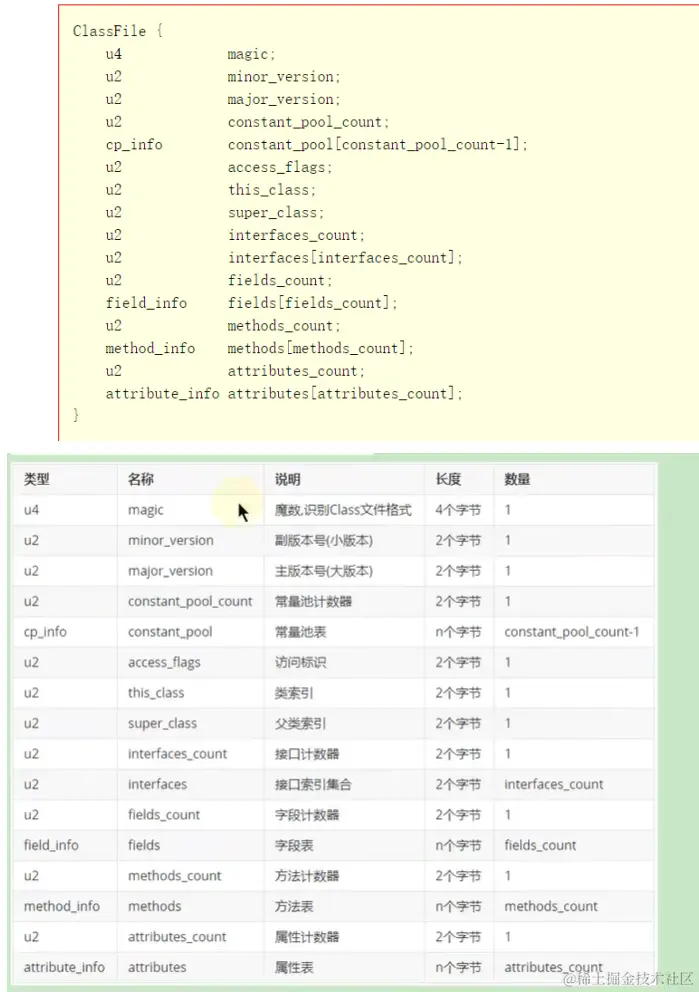Select 'minor_version;' in the code block
The image size is (699, 992).
click(x=284, y=77)
